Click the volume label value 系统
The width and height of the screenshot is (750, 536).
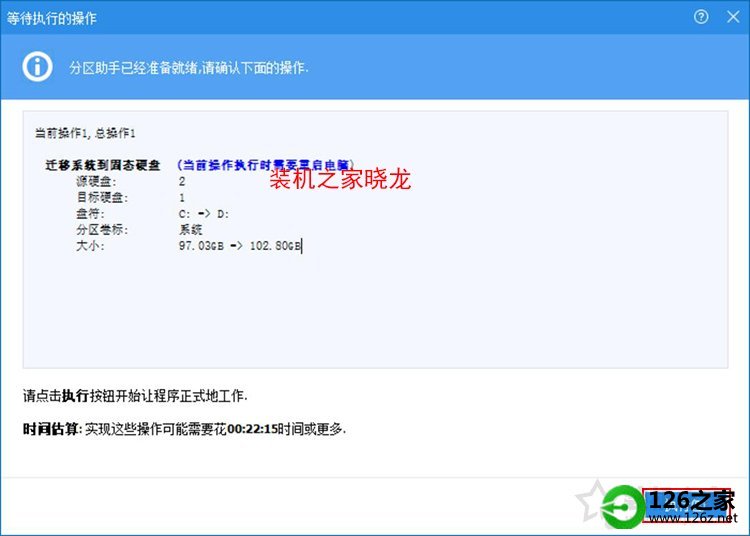[x=190, y=230]
